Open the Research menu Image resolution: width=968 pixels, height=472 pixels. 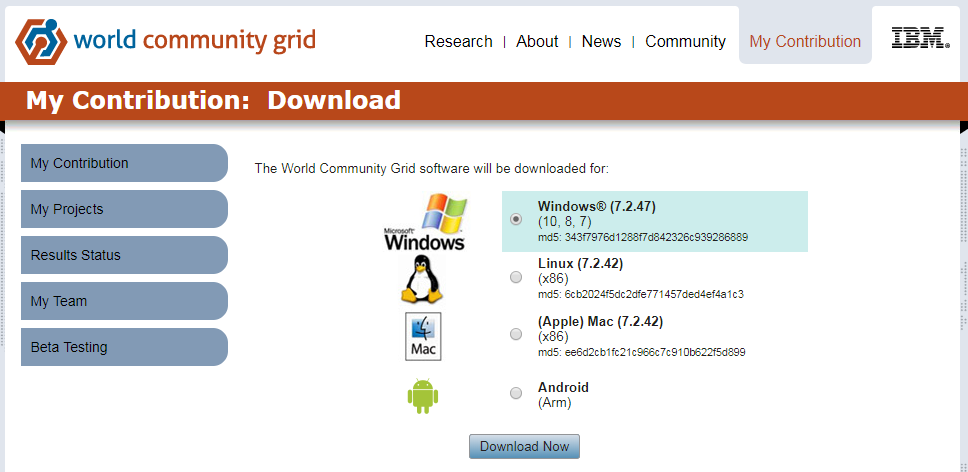(x=459, y=41)
